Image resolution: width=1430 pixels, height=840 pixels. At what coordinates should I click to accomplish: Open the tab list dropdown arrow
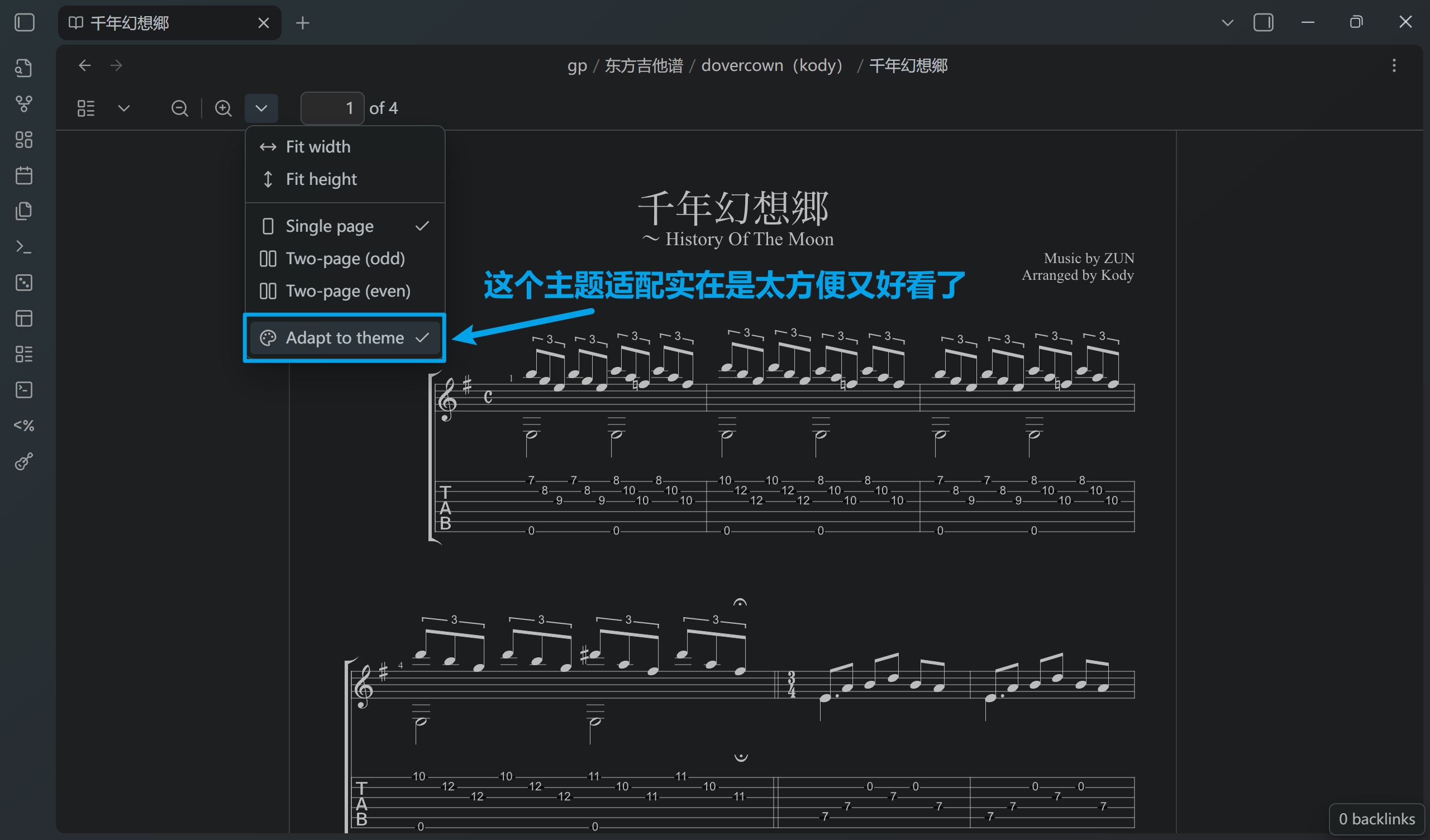point(1227,23)
